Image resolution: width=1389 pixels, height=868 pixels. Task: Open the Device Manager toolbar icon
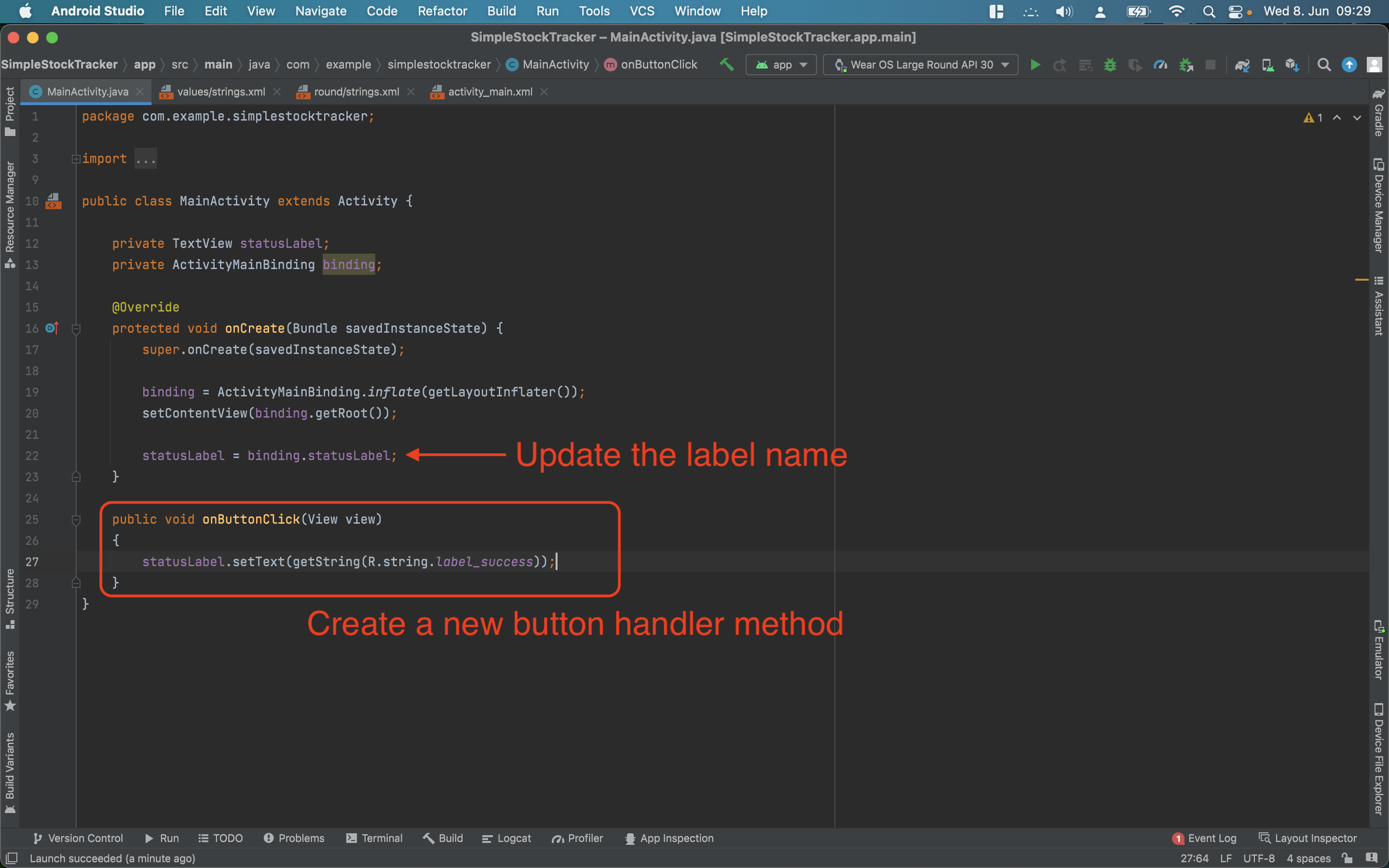point(1267,65)
